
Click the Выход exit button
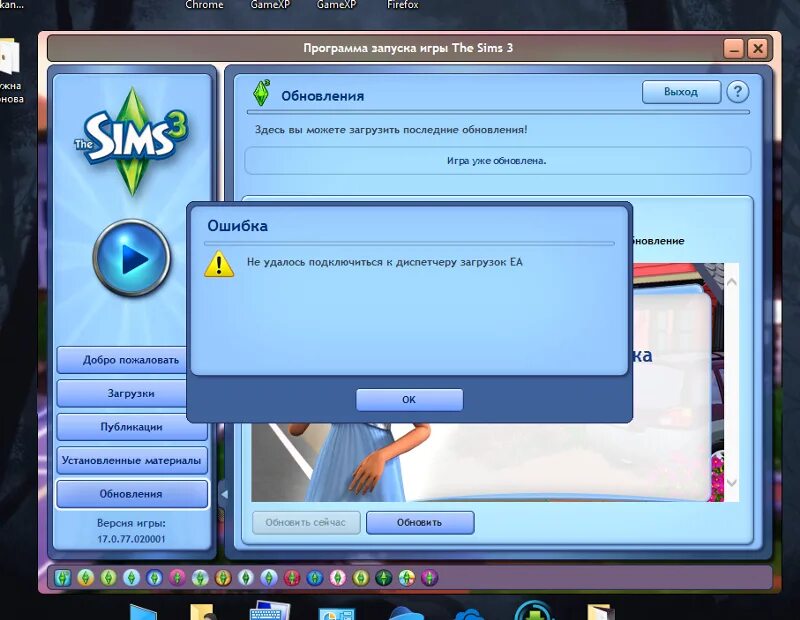(x=681, y=92)
